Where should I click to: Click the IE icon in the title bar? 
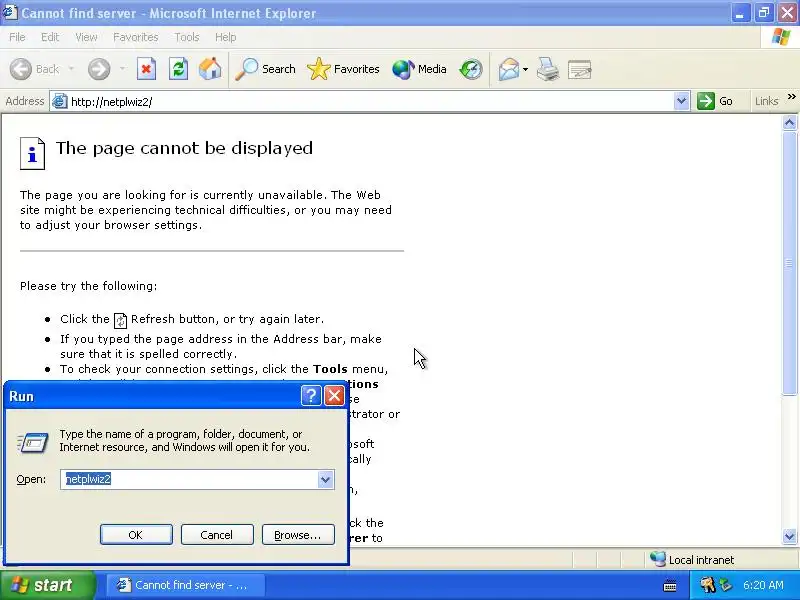coord(10,12)
